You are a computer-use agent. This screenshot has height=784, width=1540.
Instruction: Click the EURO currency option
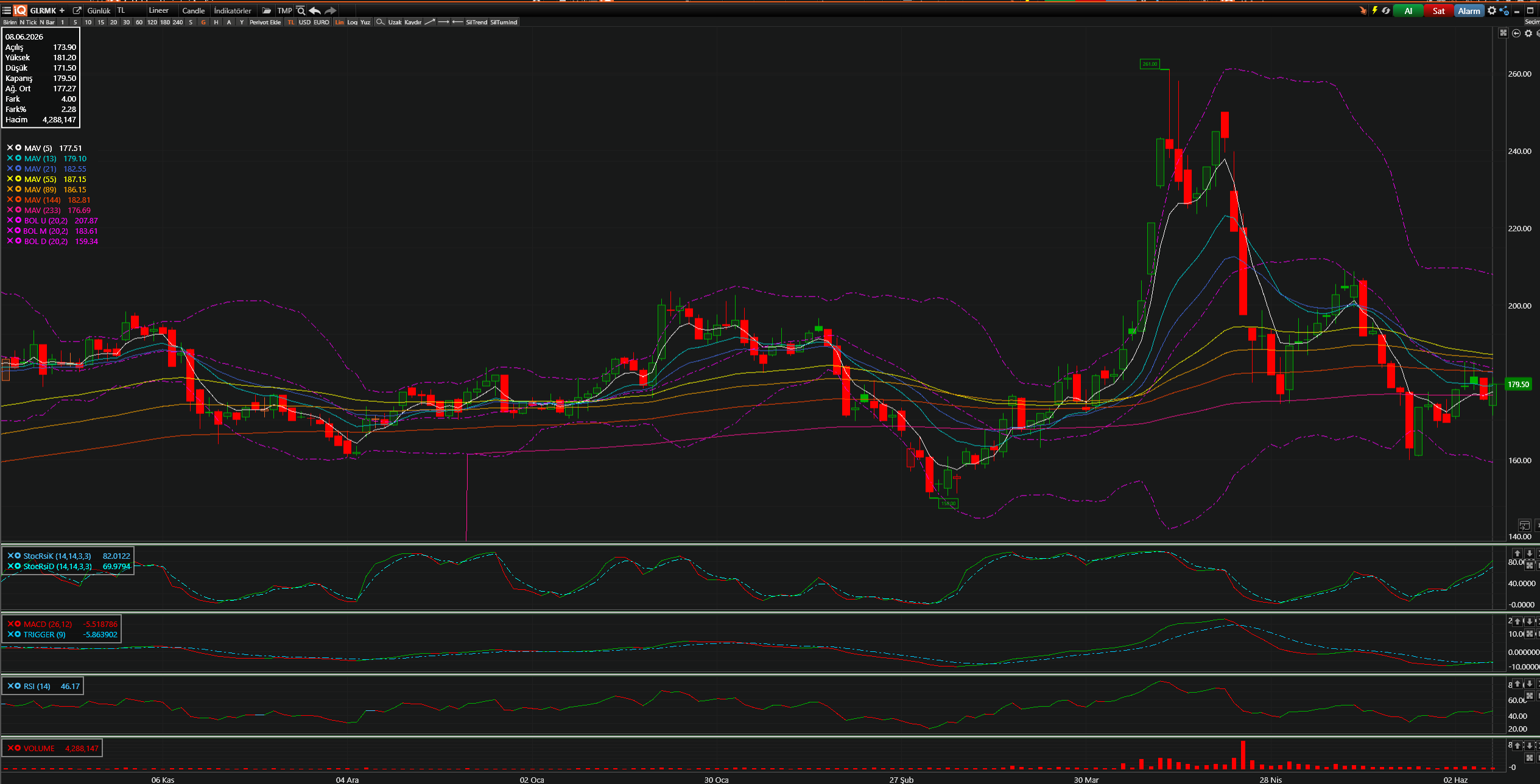click(x=322, y=22)
